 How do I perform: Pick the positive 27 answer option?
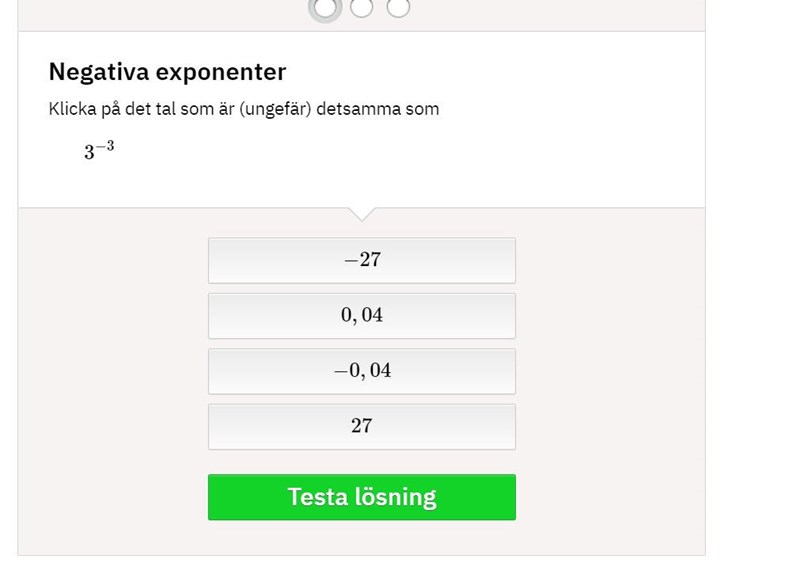pos(362,426)
